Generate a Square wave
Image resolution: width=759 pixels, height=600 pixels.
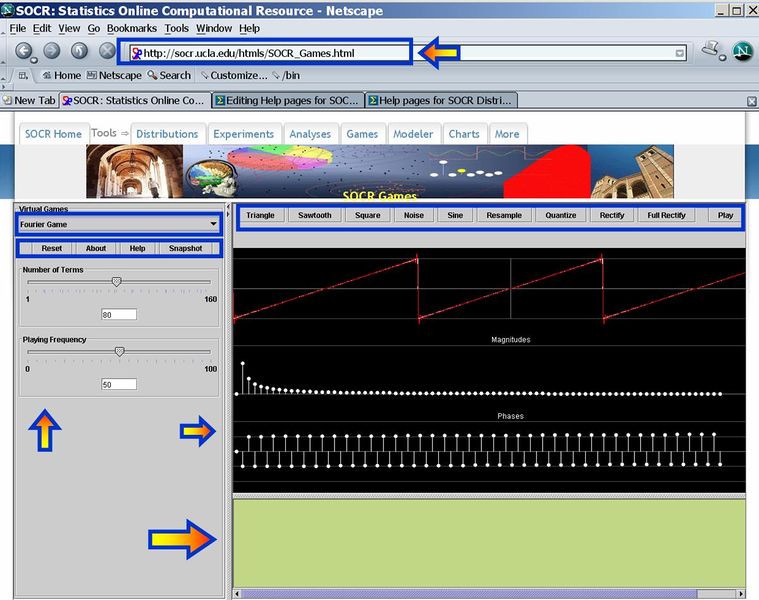tap(368, 215)
